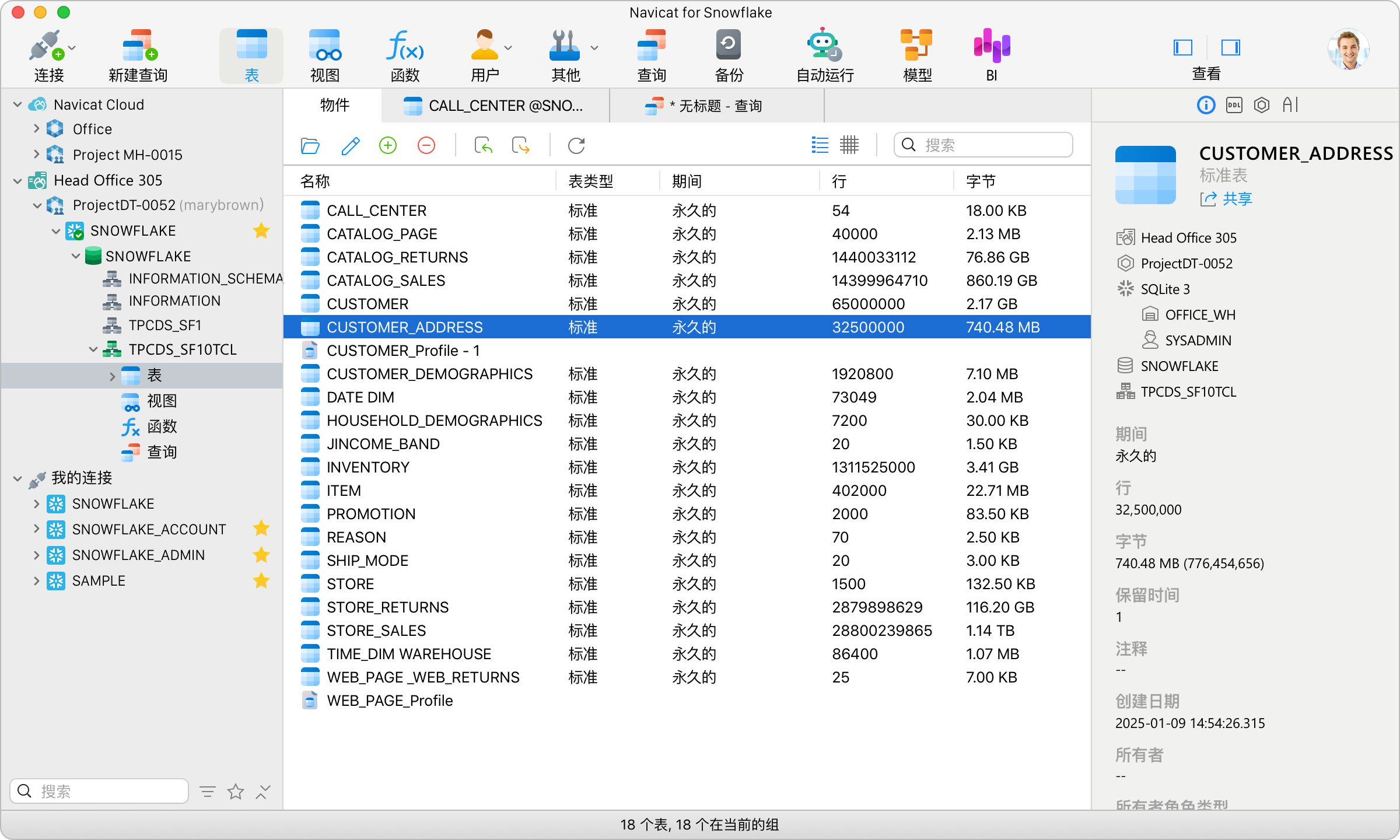
Task: Open the View objects toolbar icon
Action: coord(325,45)
